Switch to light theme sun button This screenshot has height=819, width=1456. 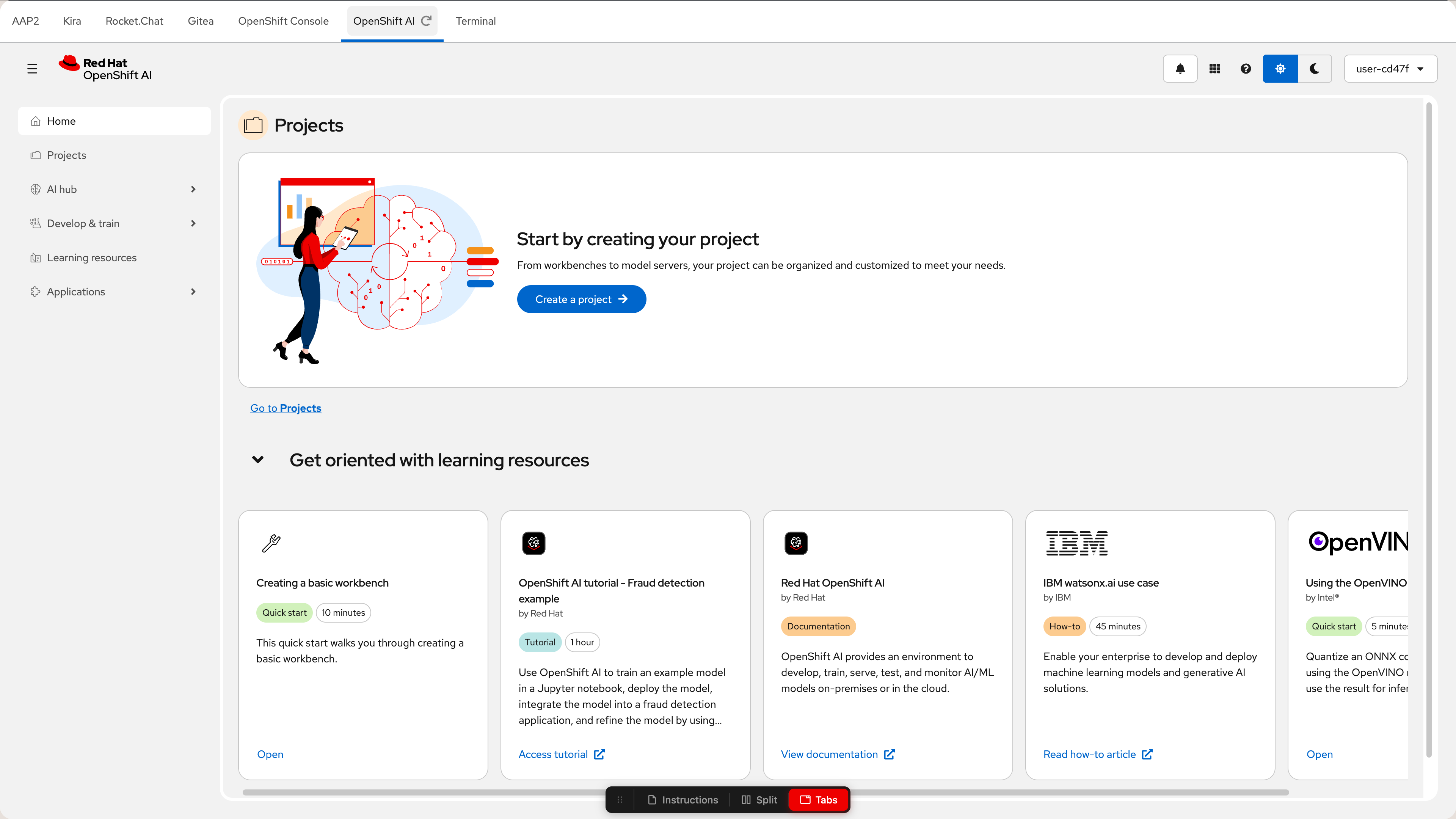click(x=1280, y=68)
